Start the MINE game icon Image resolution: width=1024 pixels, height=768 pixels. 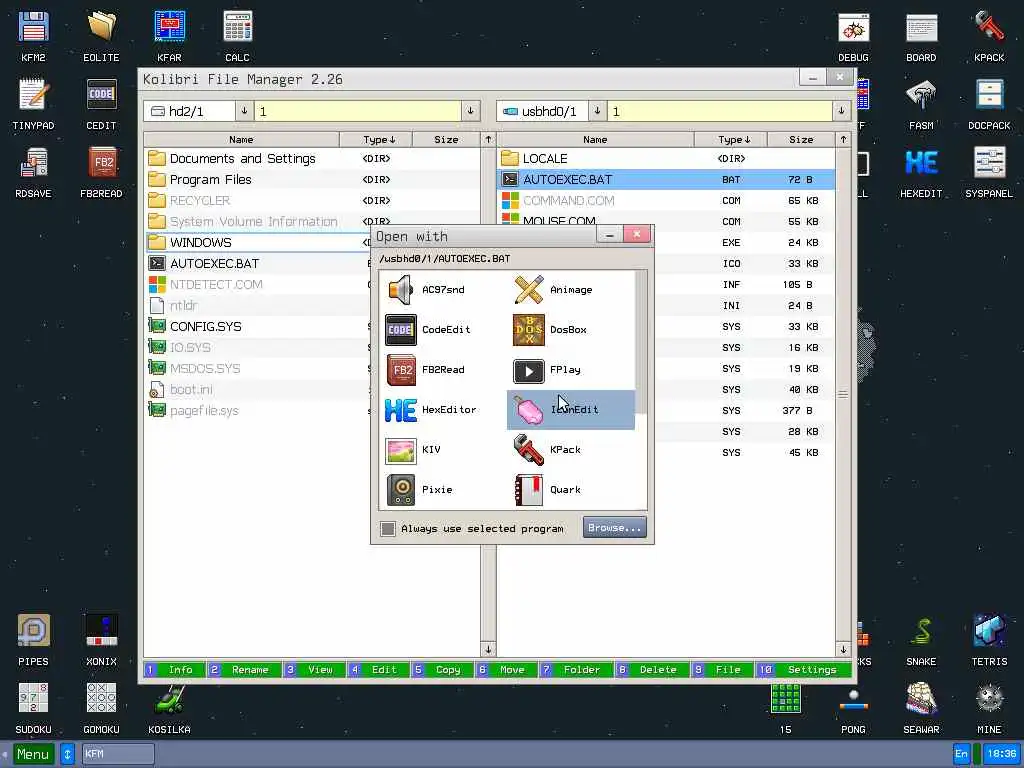coord(989,708)
